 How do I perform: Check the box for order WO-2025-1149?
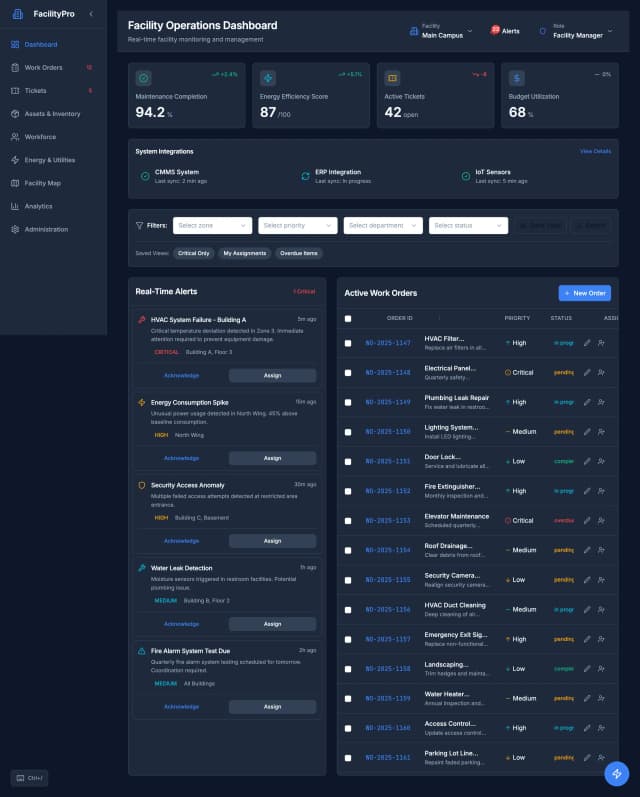pos(348,402)
